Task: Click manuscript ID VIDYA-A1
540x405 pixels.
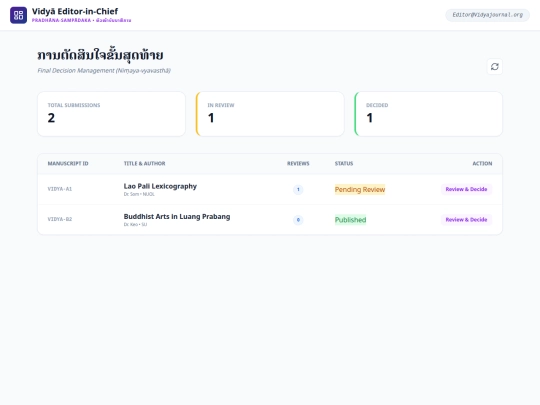Action: point(60,189)
